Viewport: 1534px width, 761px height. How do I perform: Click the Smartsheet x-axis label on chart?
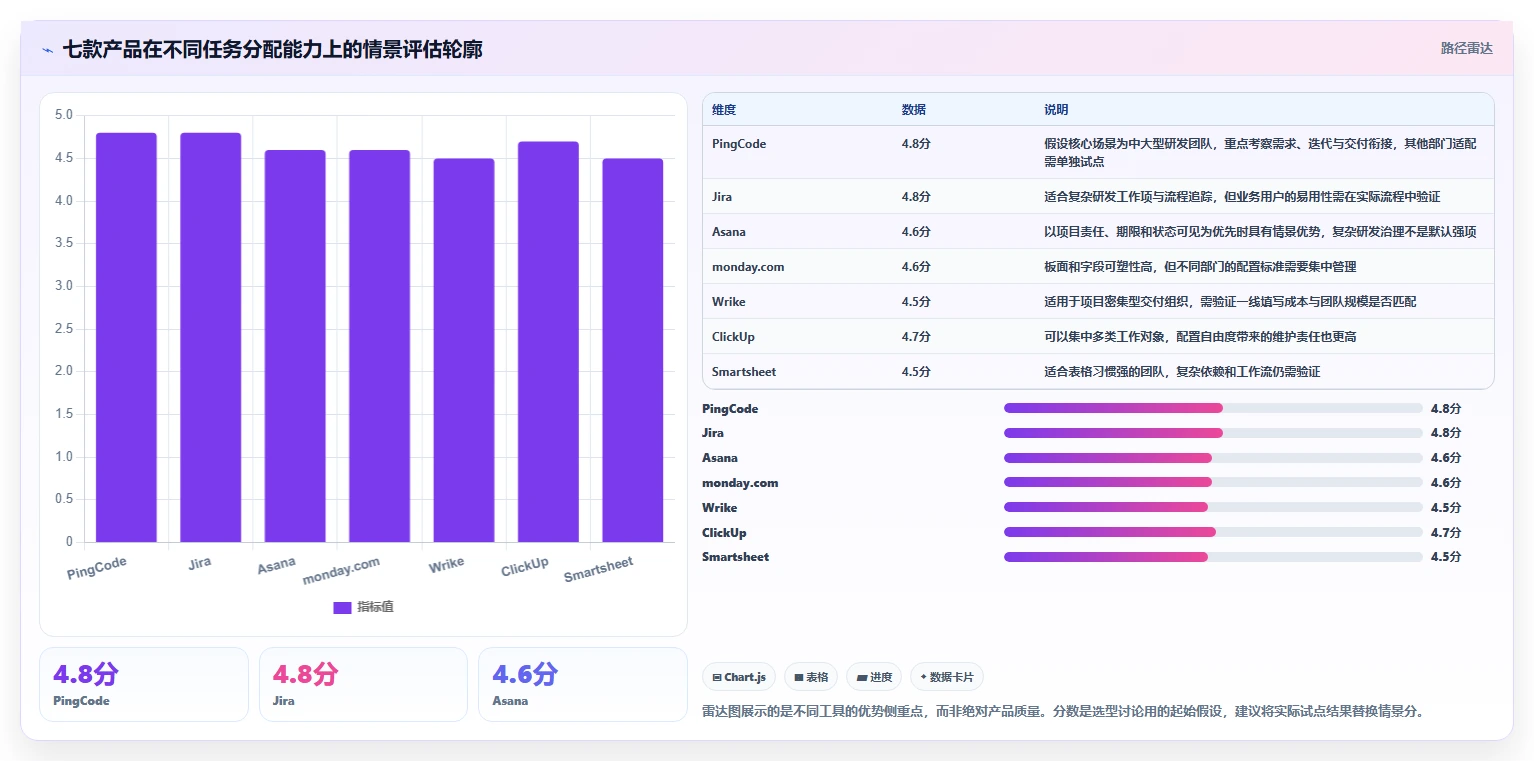[598, 570]
